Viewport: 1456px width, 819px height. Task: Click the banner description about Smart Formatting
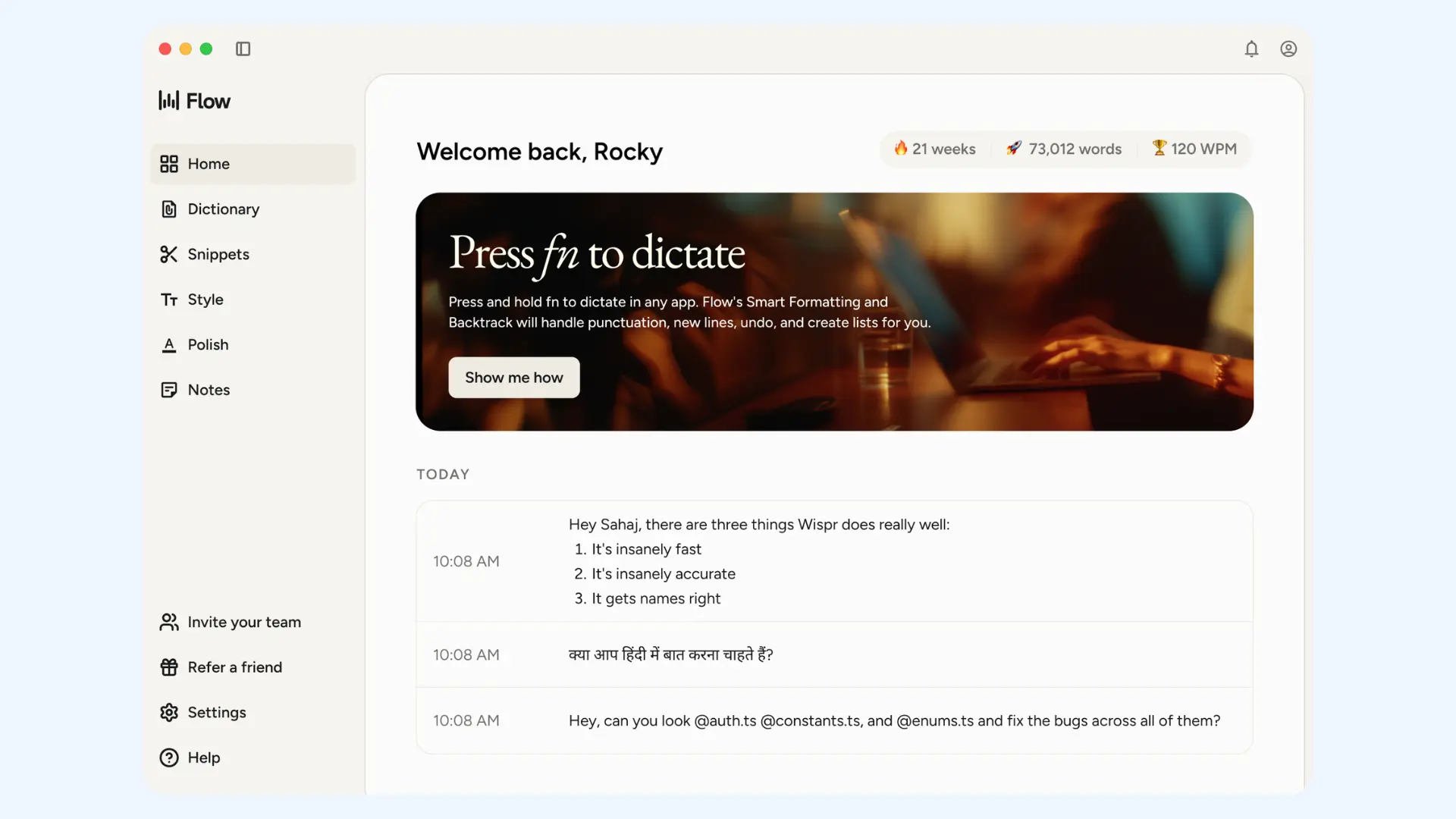pyautogui.click(x=689, y=312)
